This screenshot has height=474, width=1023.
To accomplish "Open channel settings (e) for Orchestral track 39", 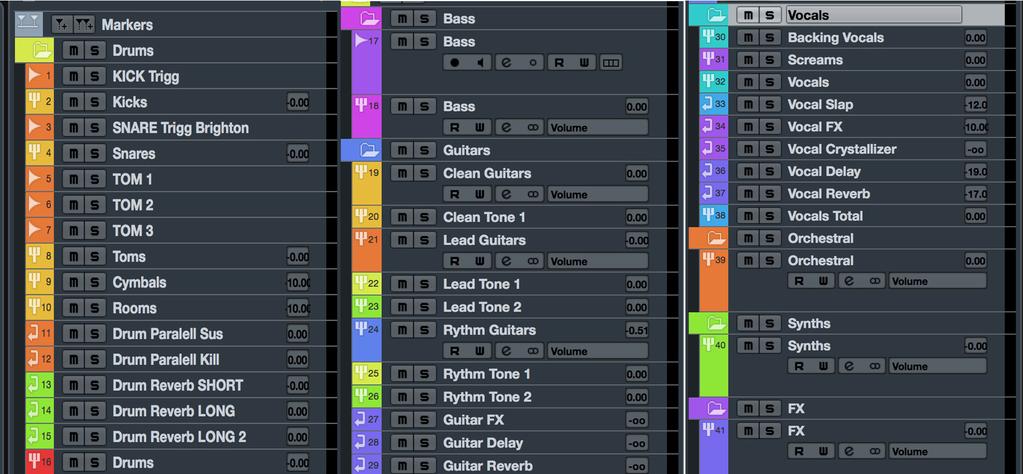I will [849, 281].
